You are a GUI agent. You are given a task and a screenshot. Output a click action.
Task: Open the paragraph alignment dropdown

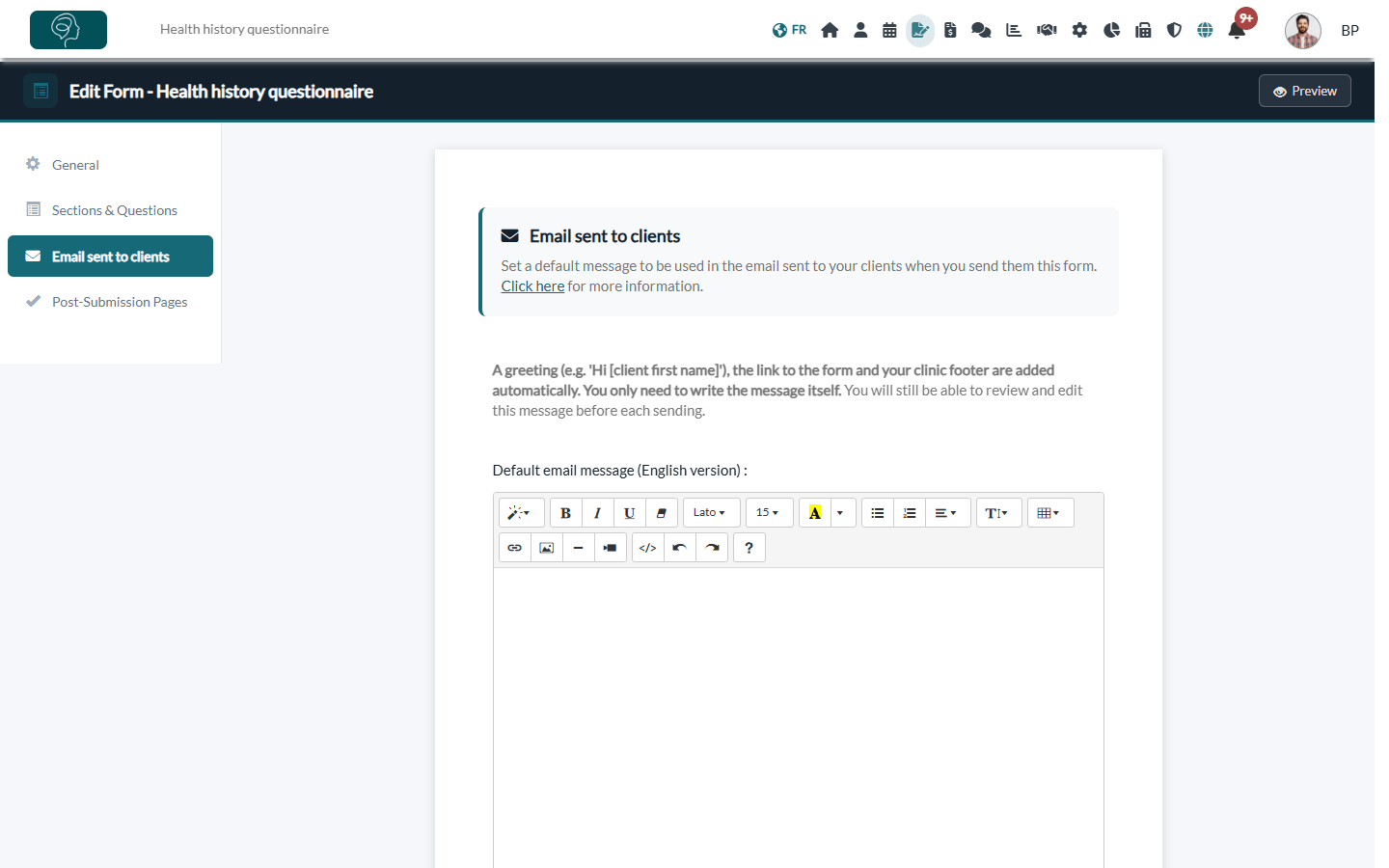click(948, 513)
